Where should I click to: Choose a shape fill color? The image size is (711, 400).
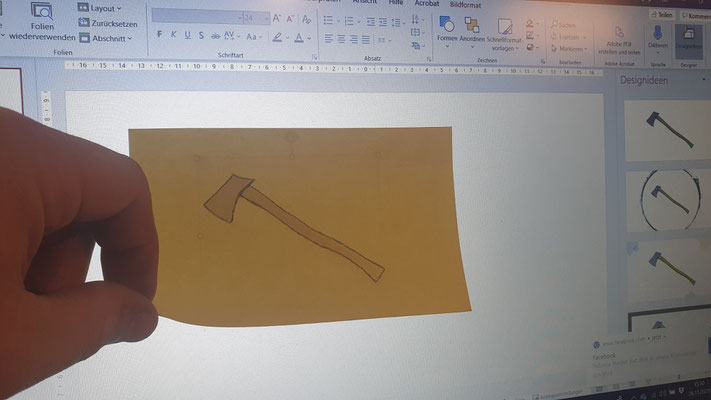531,23
